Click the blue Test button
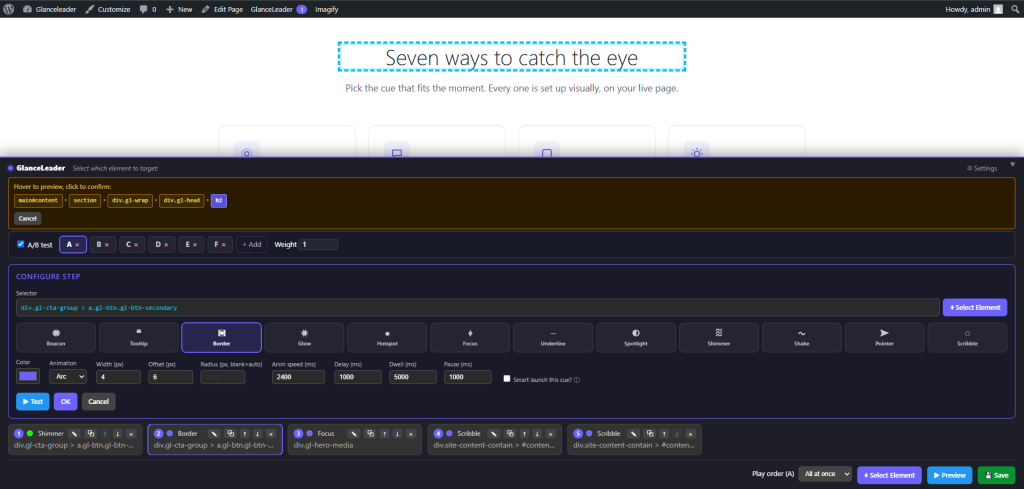 tap(33, 402)
